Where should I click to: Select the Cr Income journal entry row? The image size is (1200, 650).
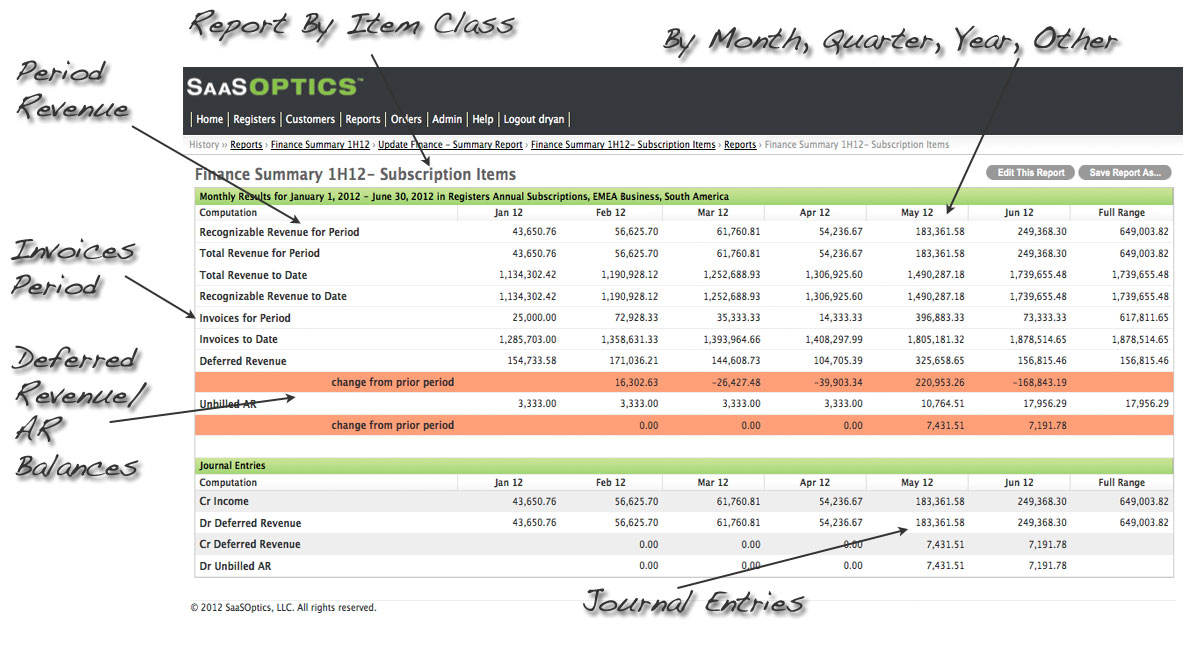point(224,501)
